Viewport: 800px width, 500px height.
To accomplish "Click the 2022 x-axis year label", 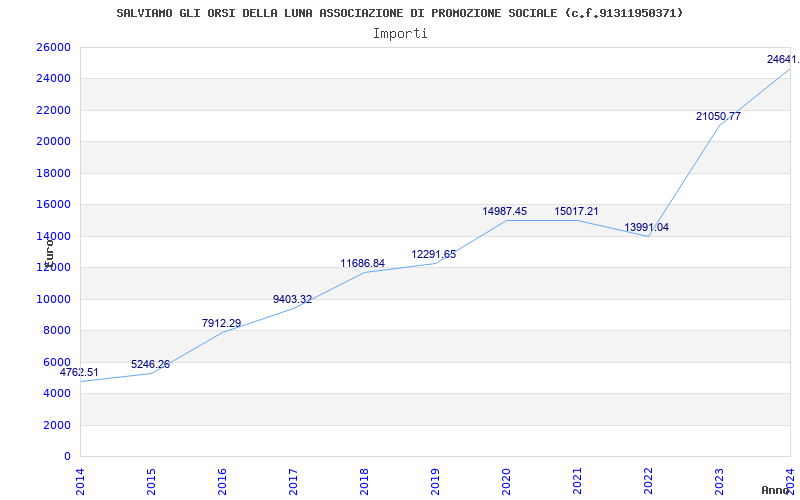I will tap(648, 481).
